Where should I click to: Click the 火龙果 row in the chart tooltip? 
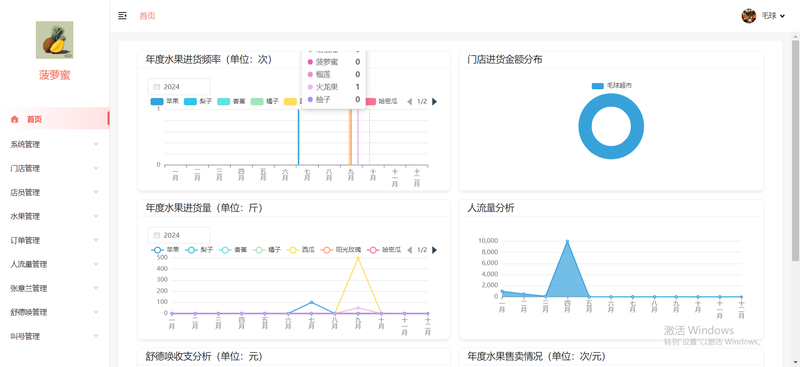point(334,87)
